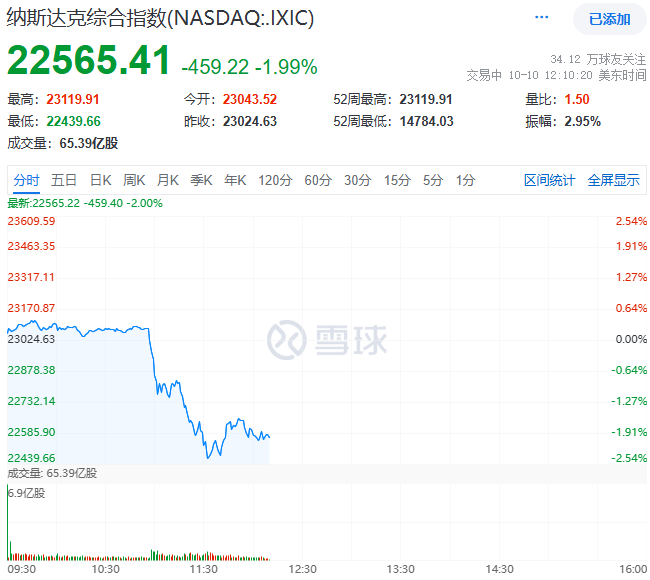Click the 已添加 watchlist button
Image resolution: width=650 pixels, height=580 pixels.
point(609,19)
